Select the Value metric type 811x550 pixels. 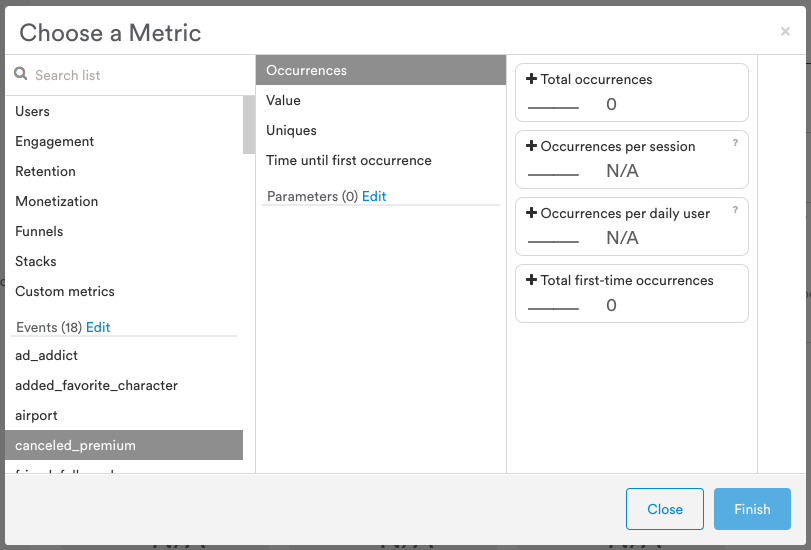point(283,100)
